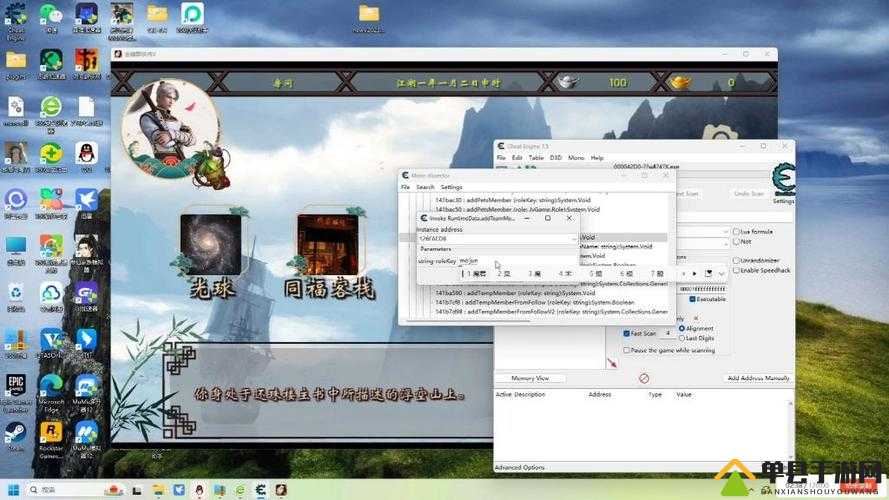Toggle the Unrandomizer checkbox
This screenshot has width=889, height=500.
pos(736,260)
